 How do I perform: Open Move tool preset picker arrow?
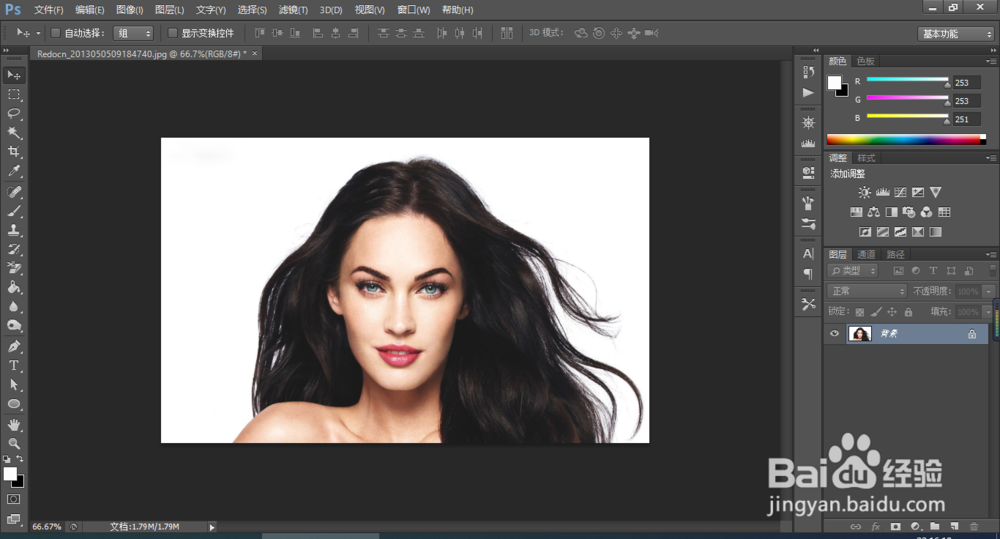38,33
